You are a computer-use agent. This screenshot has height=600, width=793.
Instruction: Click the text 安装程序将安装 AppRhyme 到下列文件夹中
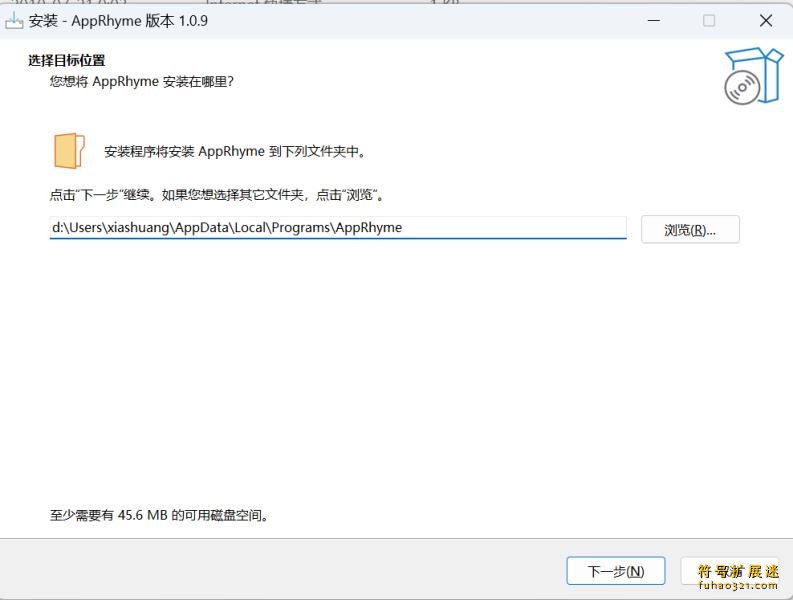[x=235, y=151]
